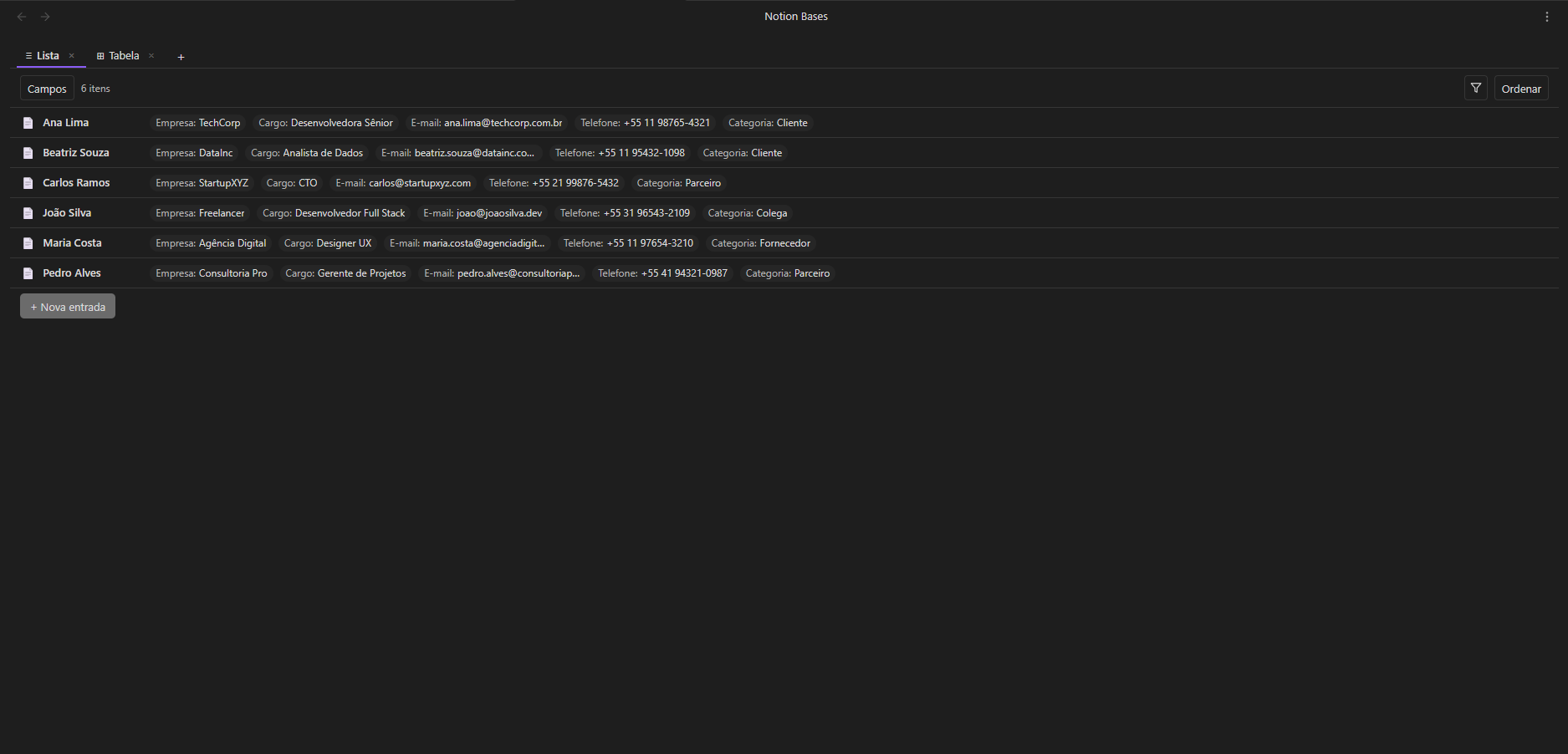1568x754 pixels.
Task: Click the back navigation arrow
Action: [x=21, y=16]
